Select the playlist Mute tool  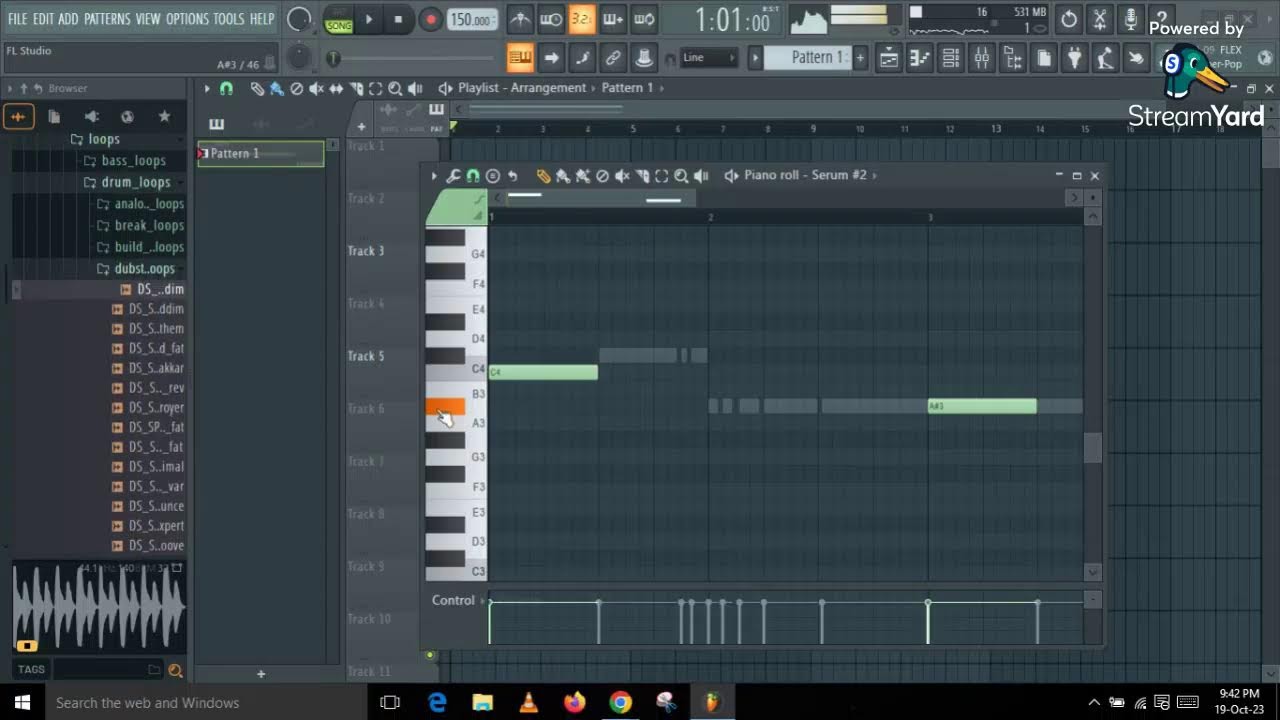[x=316, y=89]
